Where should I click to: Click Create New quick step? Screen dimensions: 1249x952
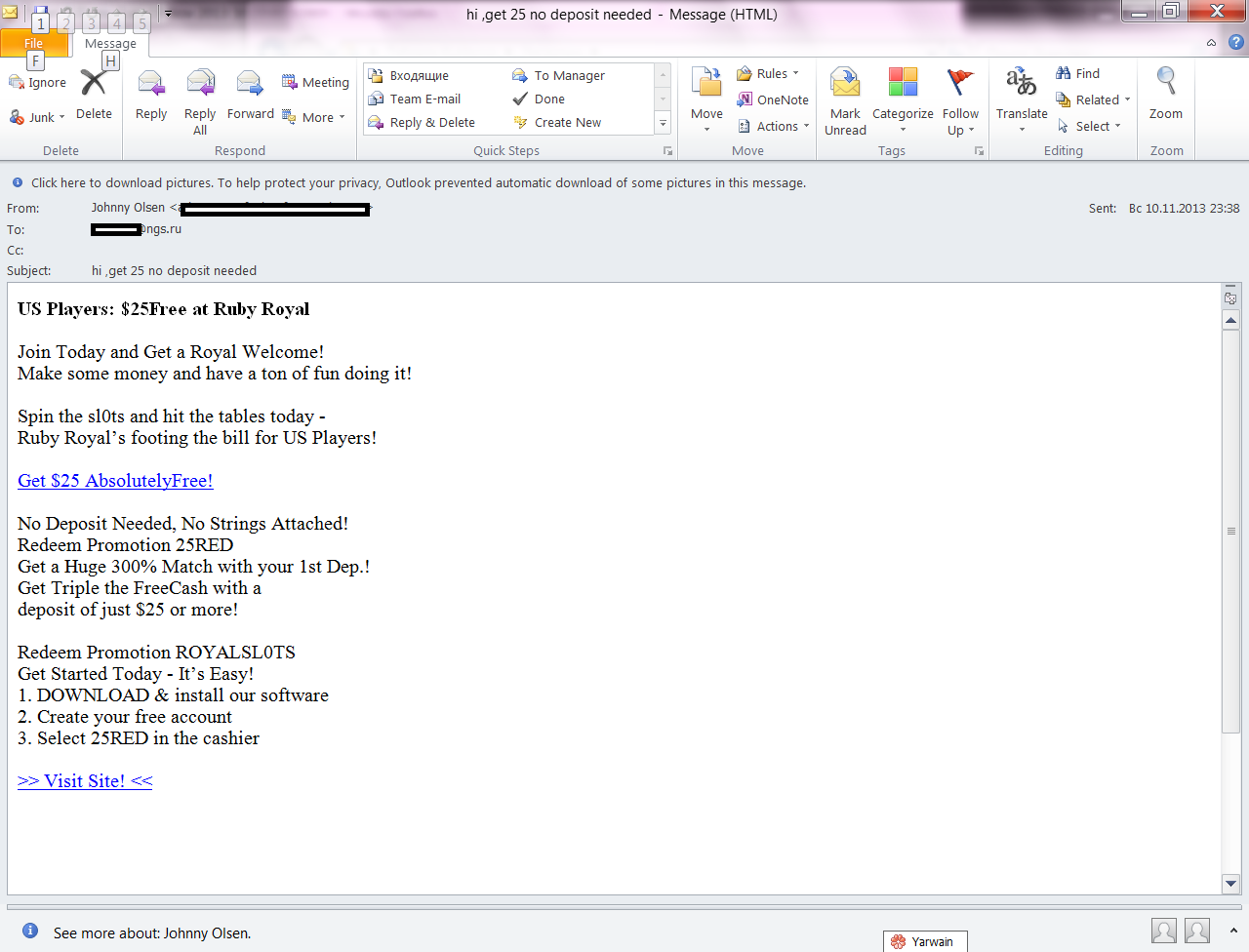(x=557, y=122)
